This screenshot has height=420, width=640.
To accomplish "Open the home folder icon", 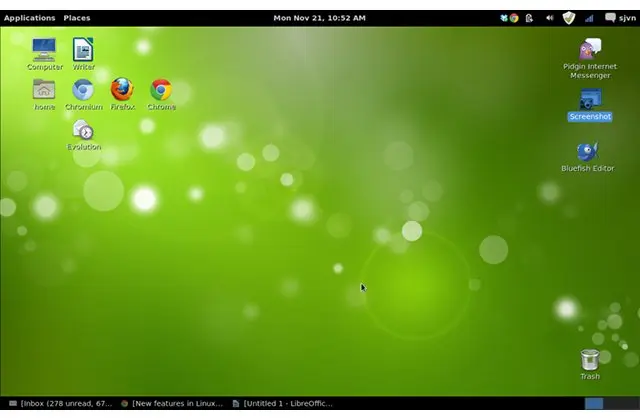I will pos(44,90).
